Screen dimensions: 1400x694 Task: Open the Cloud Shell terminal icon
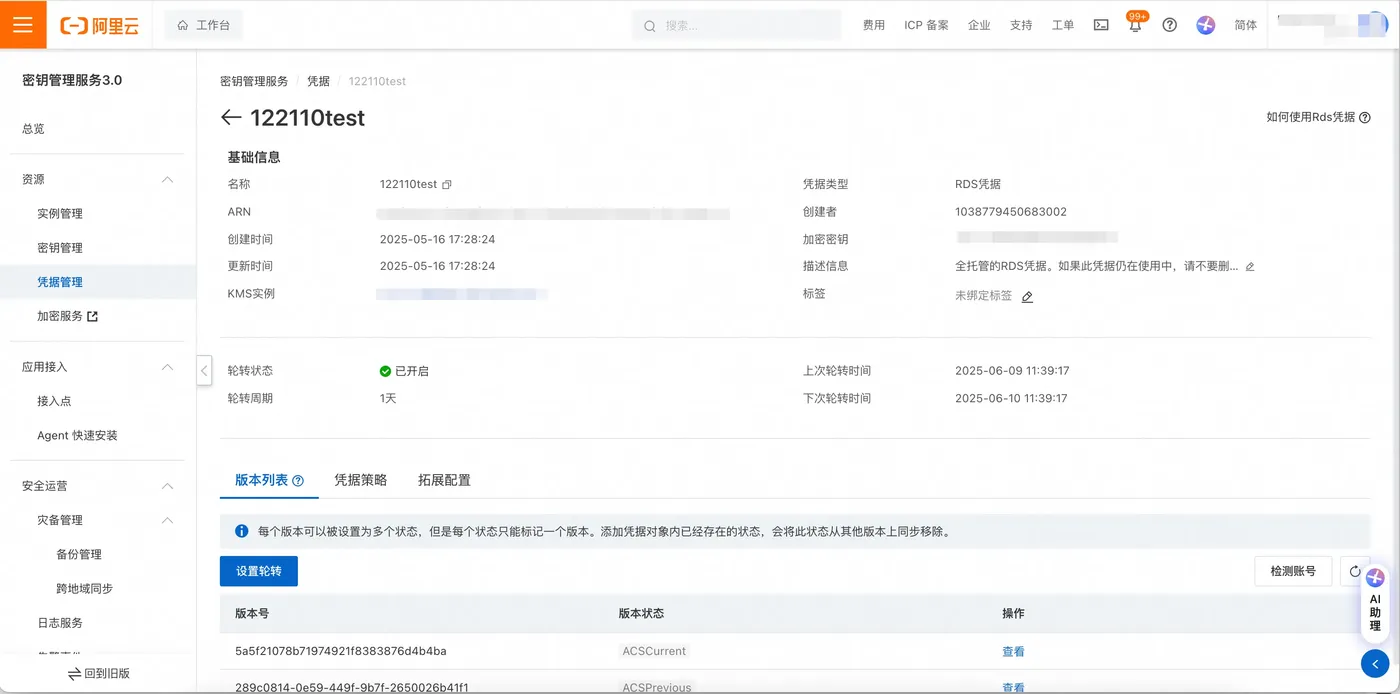click(1101, 25)
